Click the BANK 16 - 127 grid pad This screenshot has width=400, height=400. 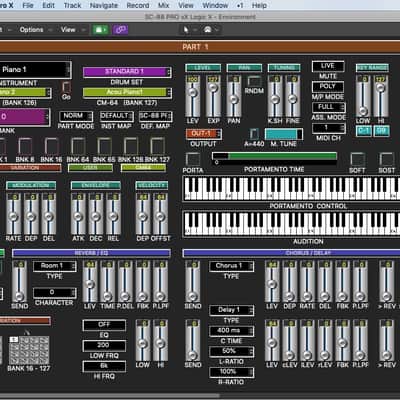[x=29, y=350]
